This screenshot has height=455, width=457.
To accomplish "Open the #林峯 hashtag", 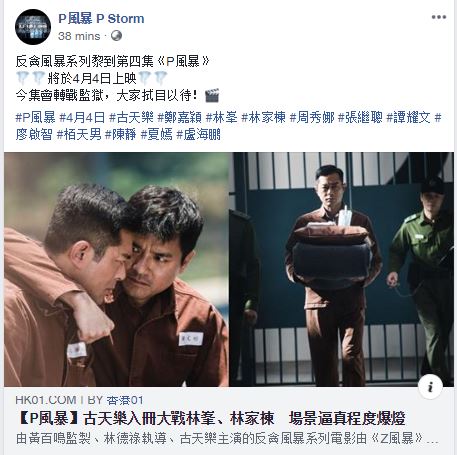I will coord(222,117).
